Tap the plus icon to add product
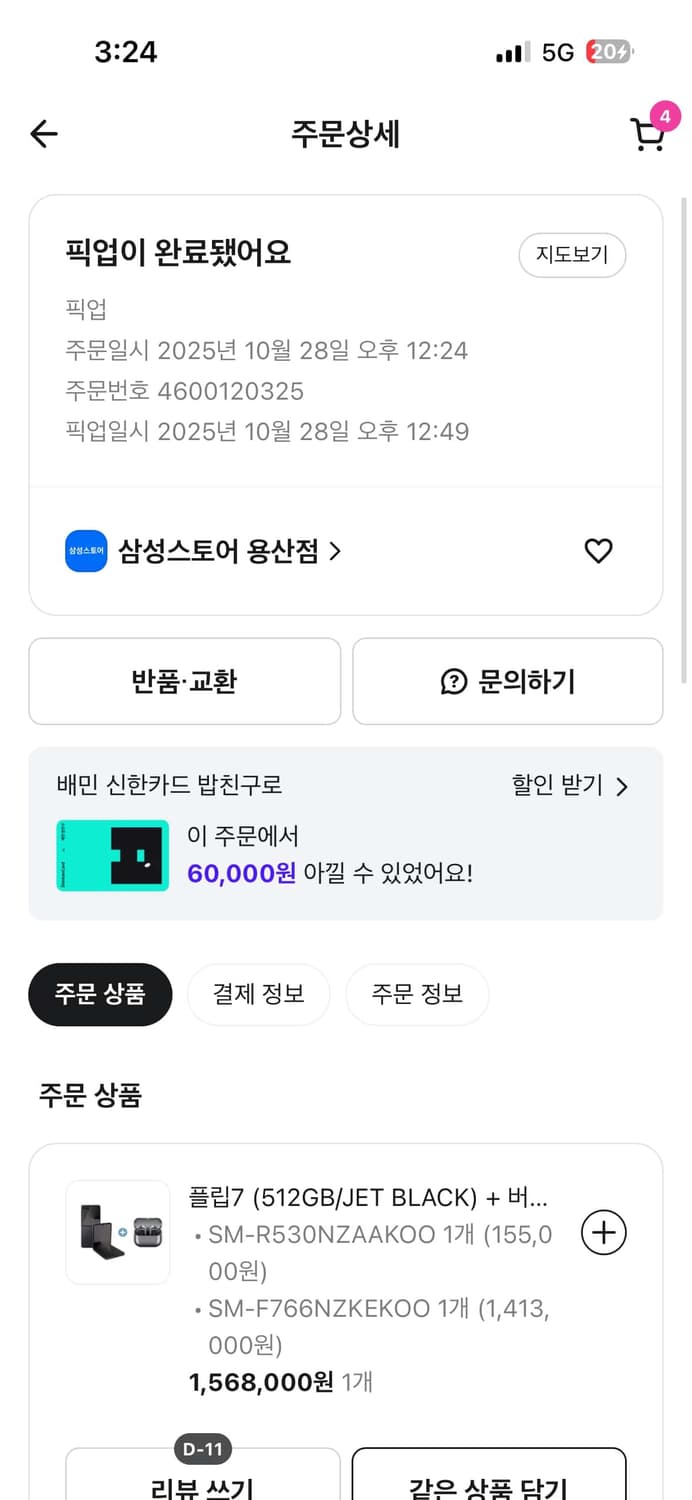The height and width of the screenshot is (1500, 692). pyautogui.click(x=603, y=1232)
